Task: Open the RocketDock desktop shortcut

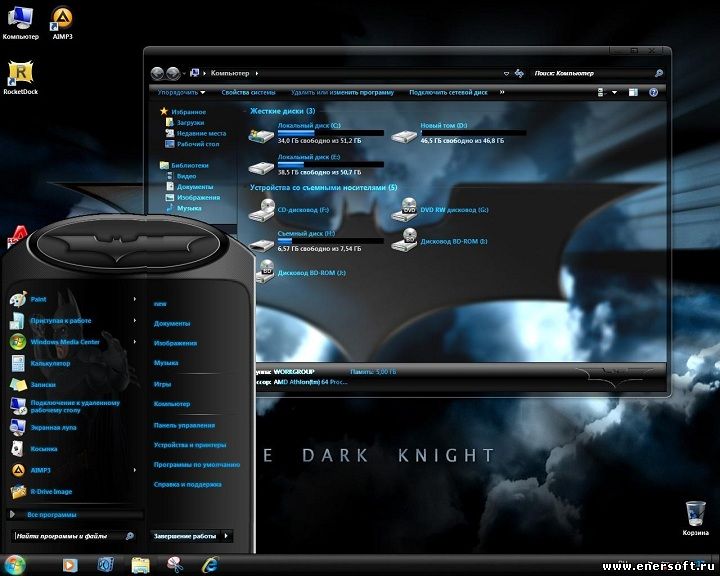Action: pos(21,77)
